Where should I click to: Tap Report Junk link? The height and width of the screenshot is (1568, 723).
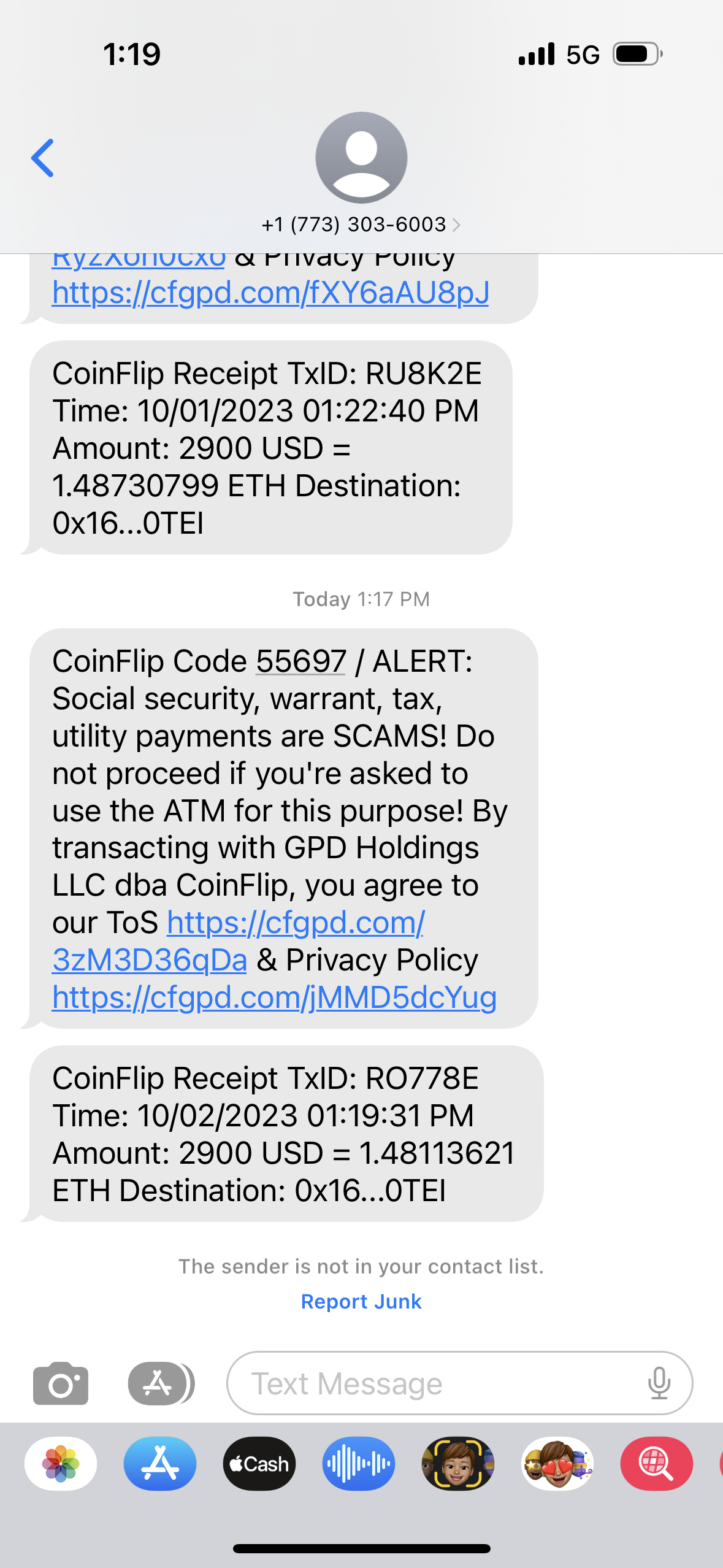[361, 1301]
